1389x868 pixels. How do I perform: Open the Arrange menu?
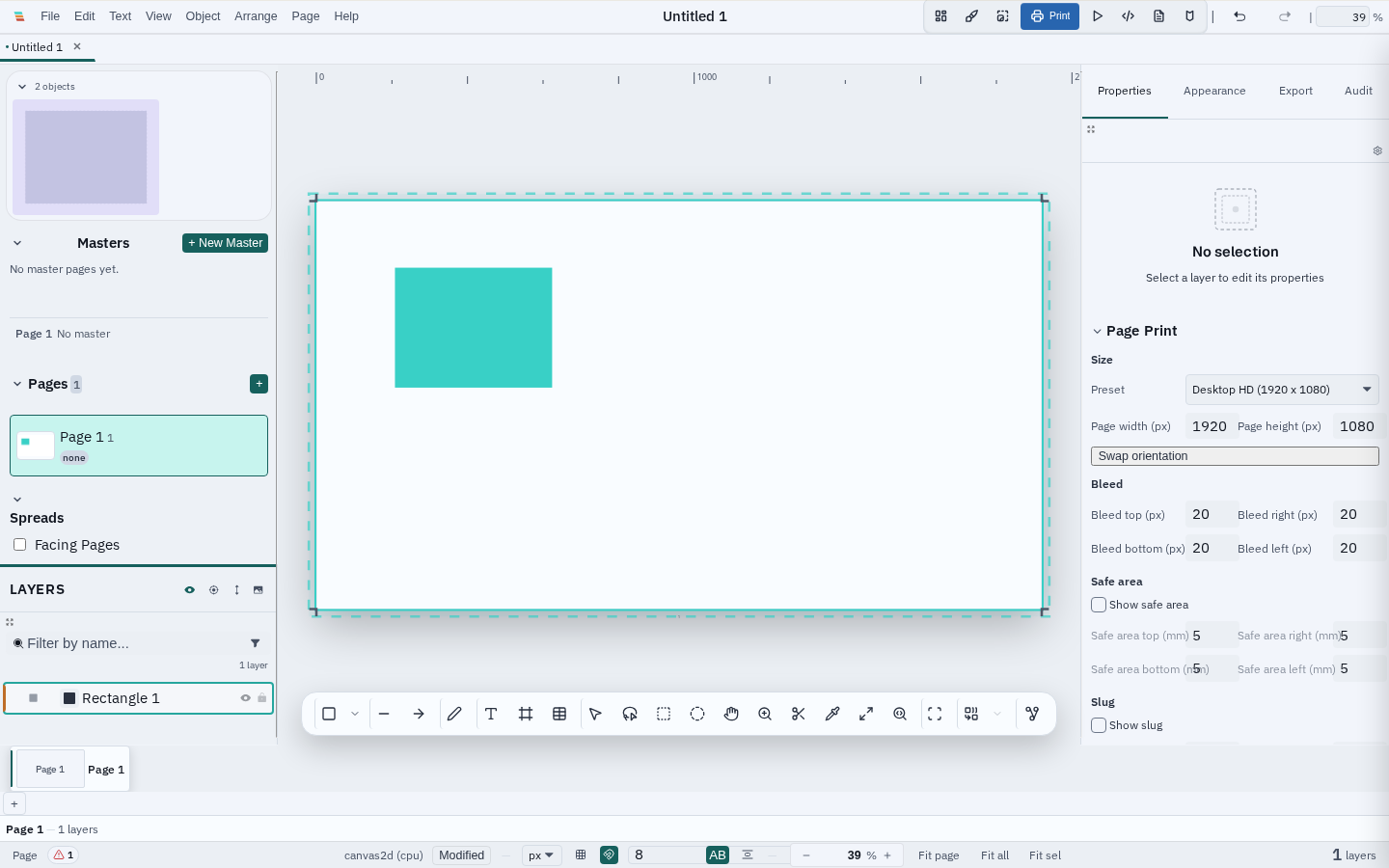click(x=256, y=16)
